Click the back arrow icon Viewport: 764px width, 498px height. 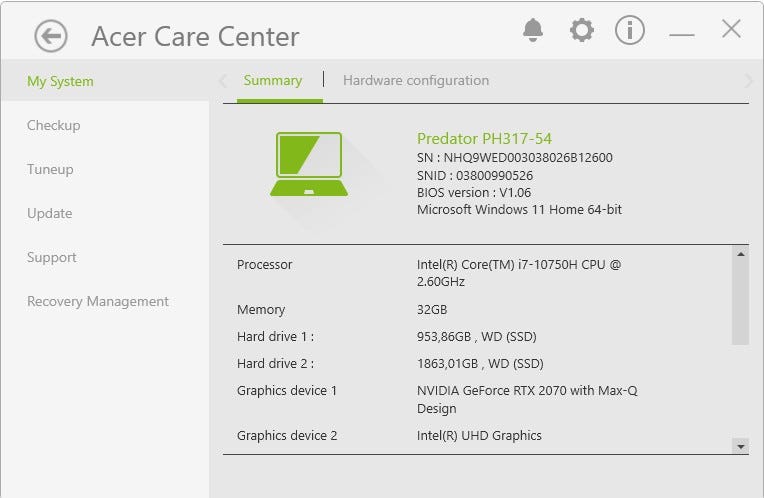50,37
